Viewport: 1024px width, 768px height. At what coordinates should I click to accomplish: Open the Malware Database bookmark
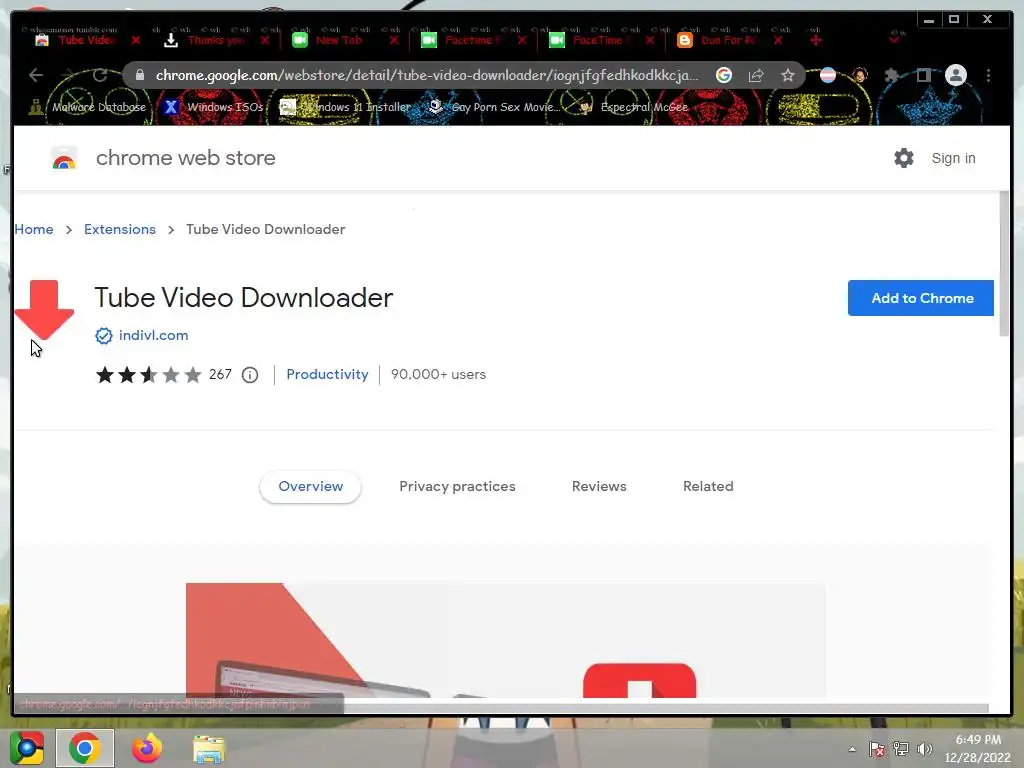click(89, 107)
